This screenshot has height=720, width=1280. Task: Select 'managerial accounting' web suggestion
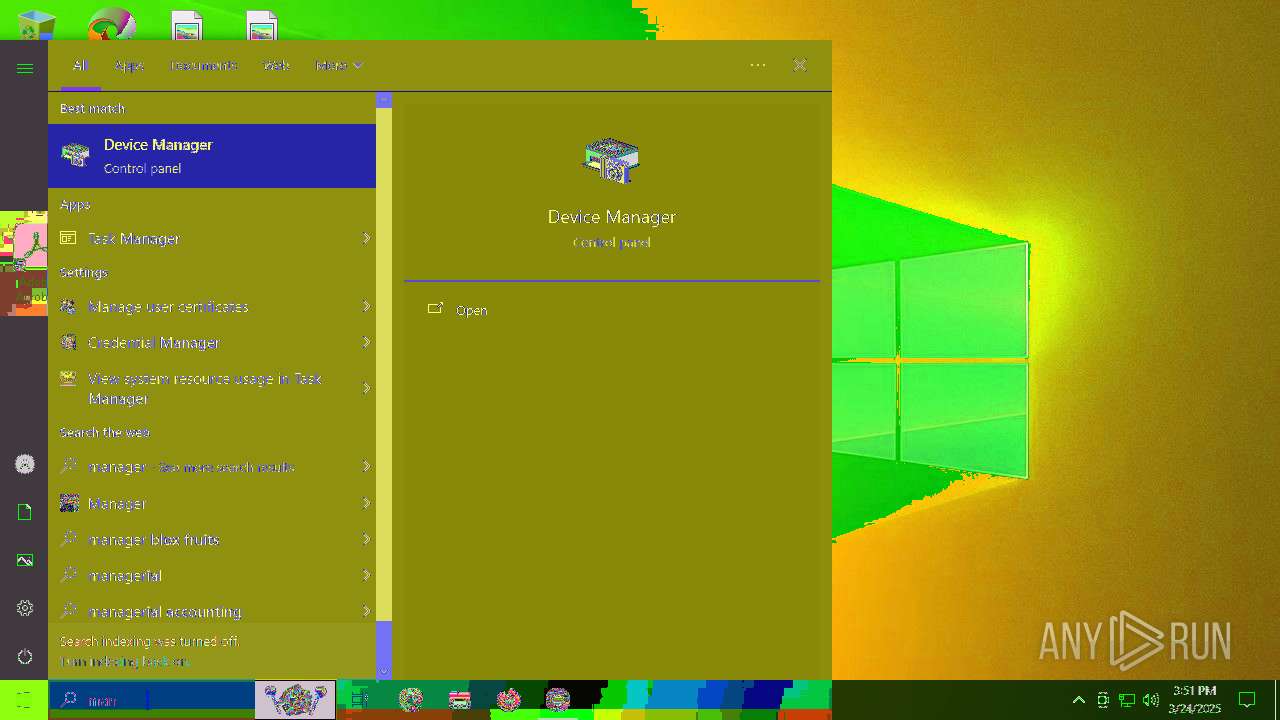(x=212, y=611)
